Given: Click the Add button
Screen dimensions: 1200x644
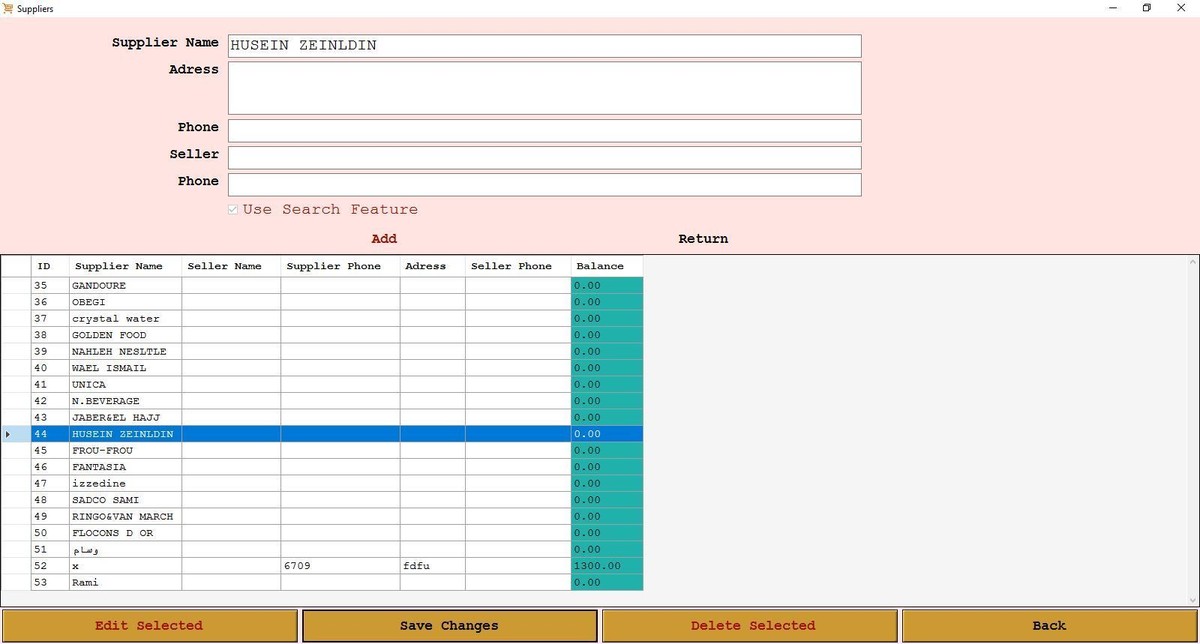Looking at the screenshot, I should tap(384, 239).
